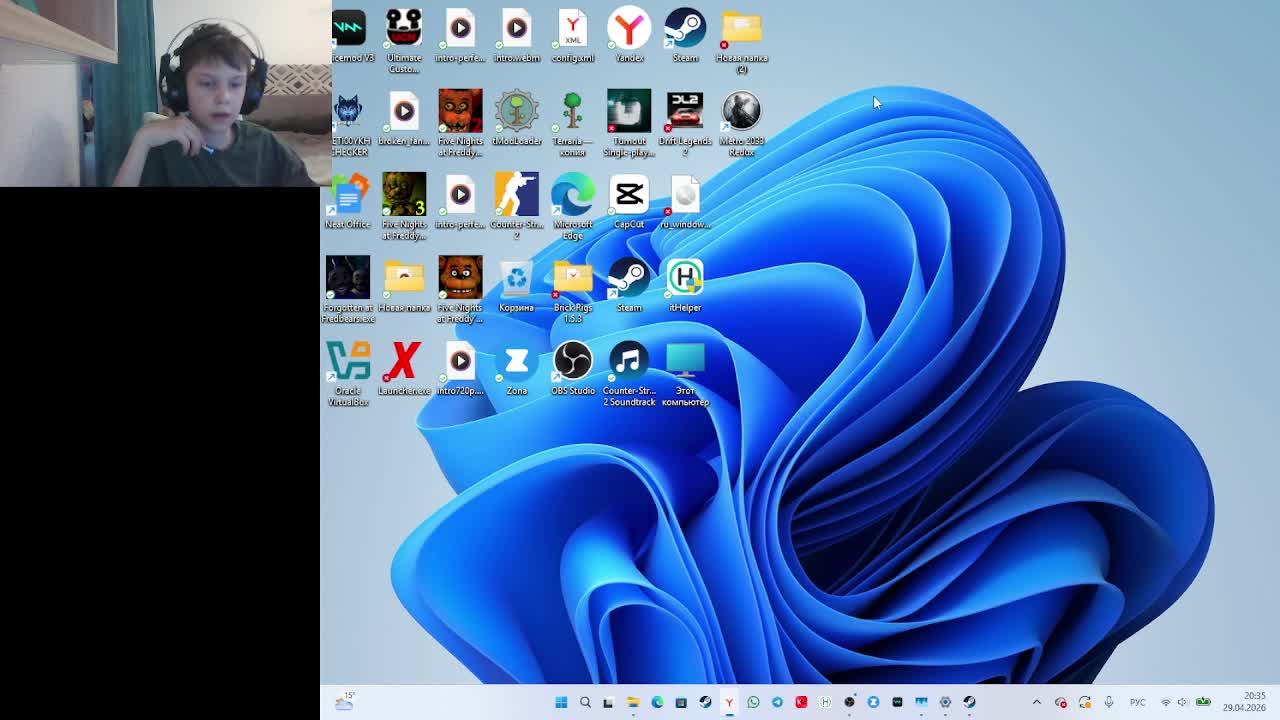Launch the itHelper desktop icon
1280x720 pixels.
coord(685,286)
